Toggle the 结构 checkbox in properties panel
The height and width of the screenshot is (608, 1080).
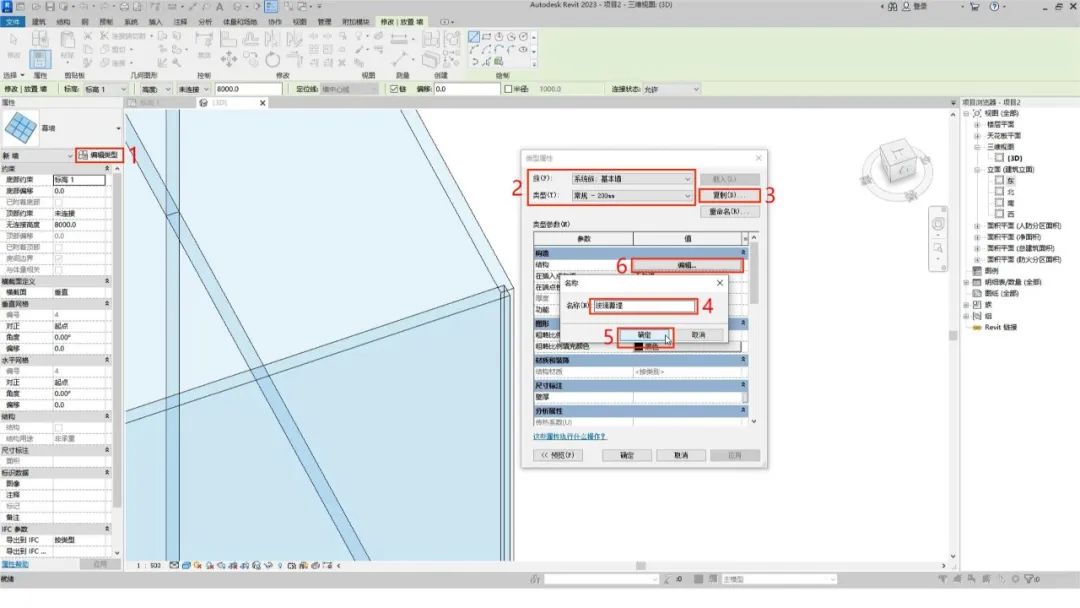point(57,427)
